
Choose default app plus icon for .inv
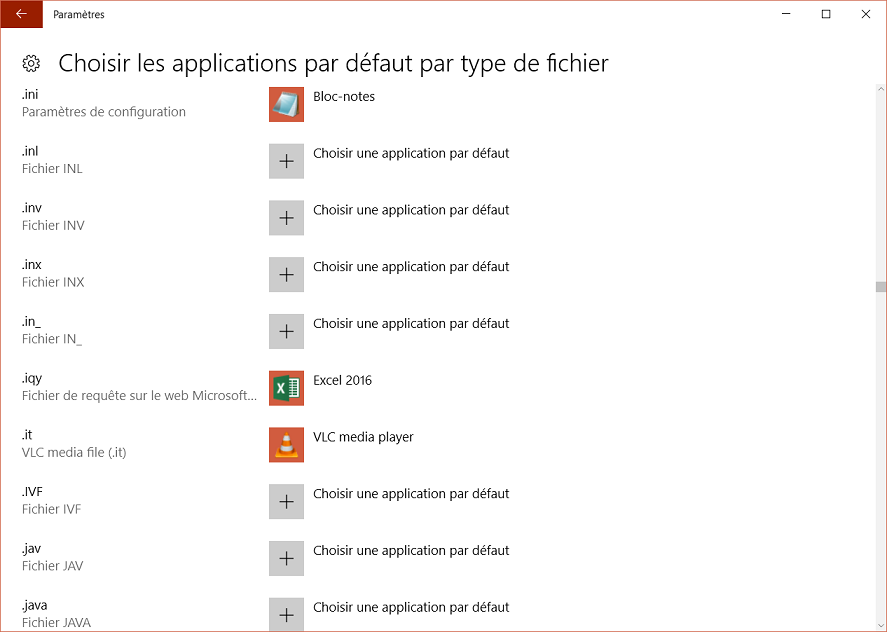[x=286, y=218]
